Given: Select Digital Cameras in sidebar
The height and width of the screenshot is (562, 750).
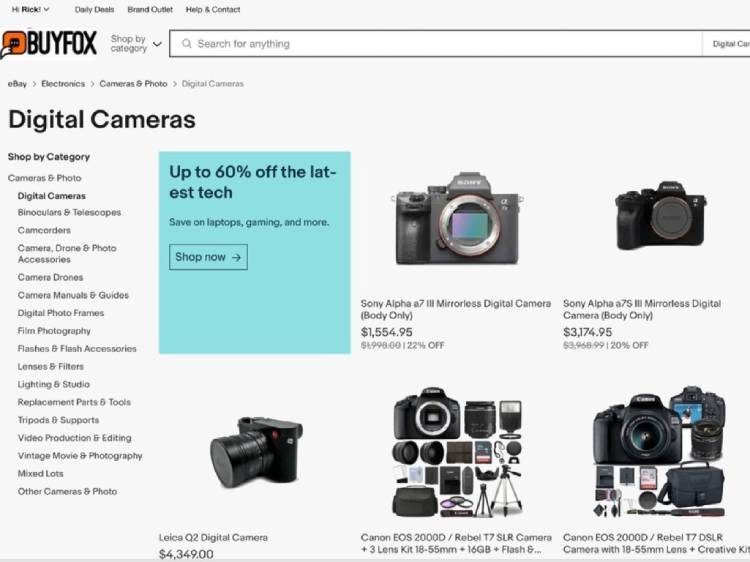Looking at the screenshot, I should [52, 196].
